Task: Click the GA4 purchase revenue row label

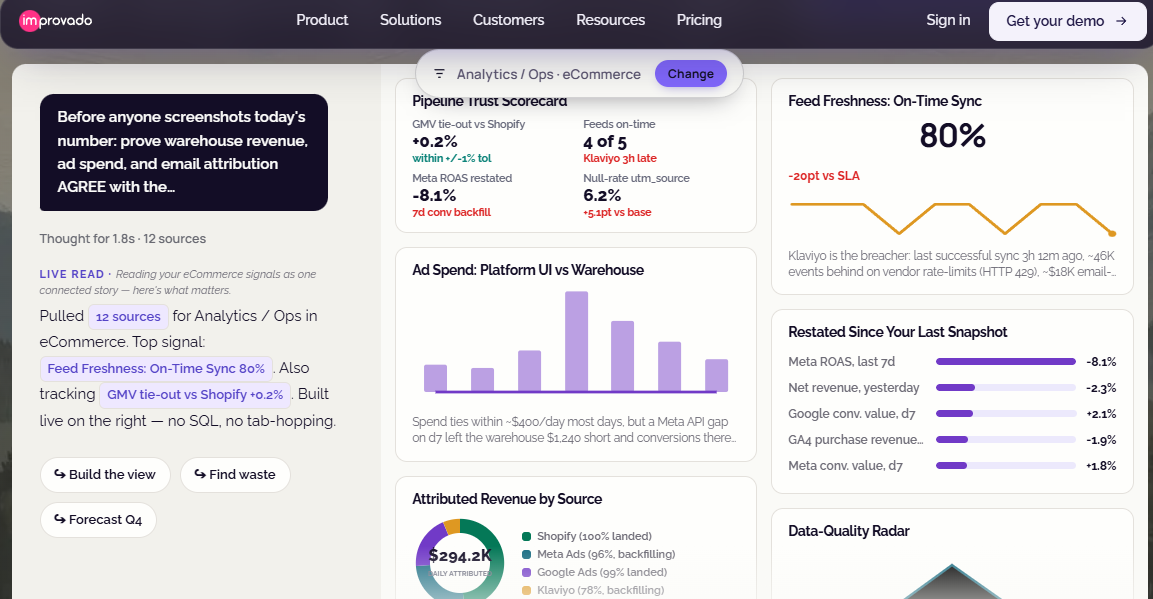Action: click(x=856, y=440)
